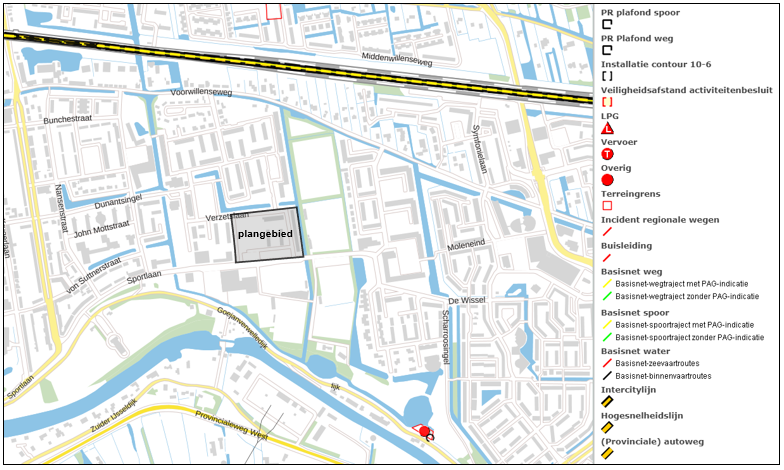784x470 pixels.
Task: Click the Intercitylijn striped legend symbol
Action: (607, 402)
